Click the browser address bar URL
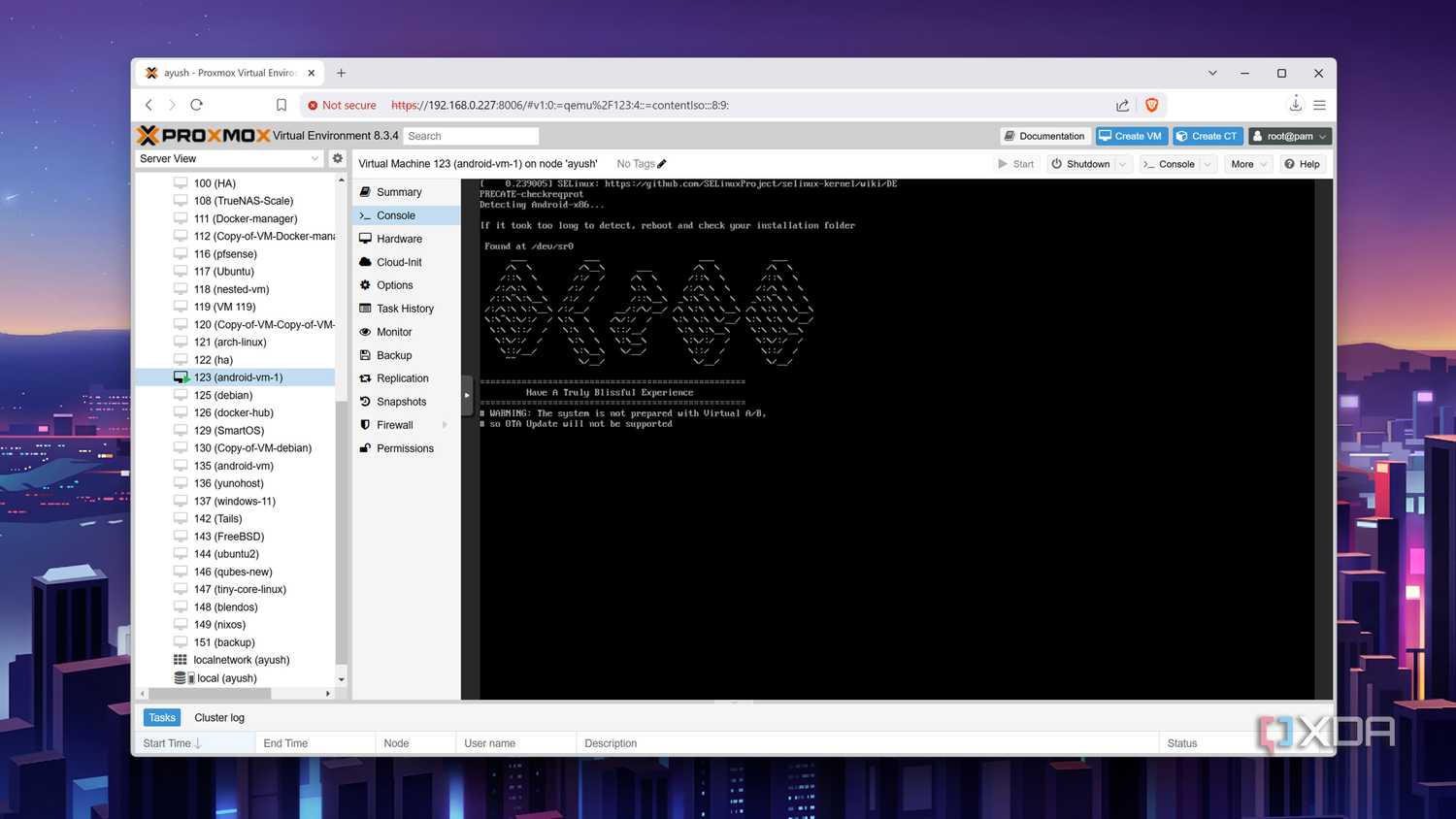This screenshot has height=819, width=1456. click(560, 105)
